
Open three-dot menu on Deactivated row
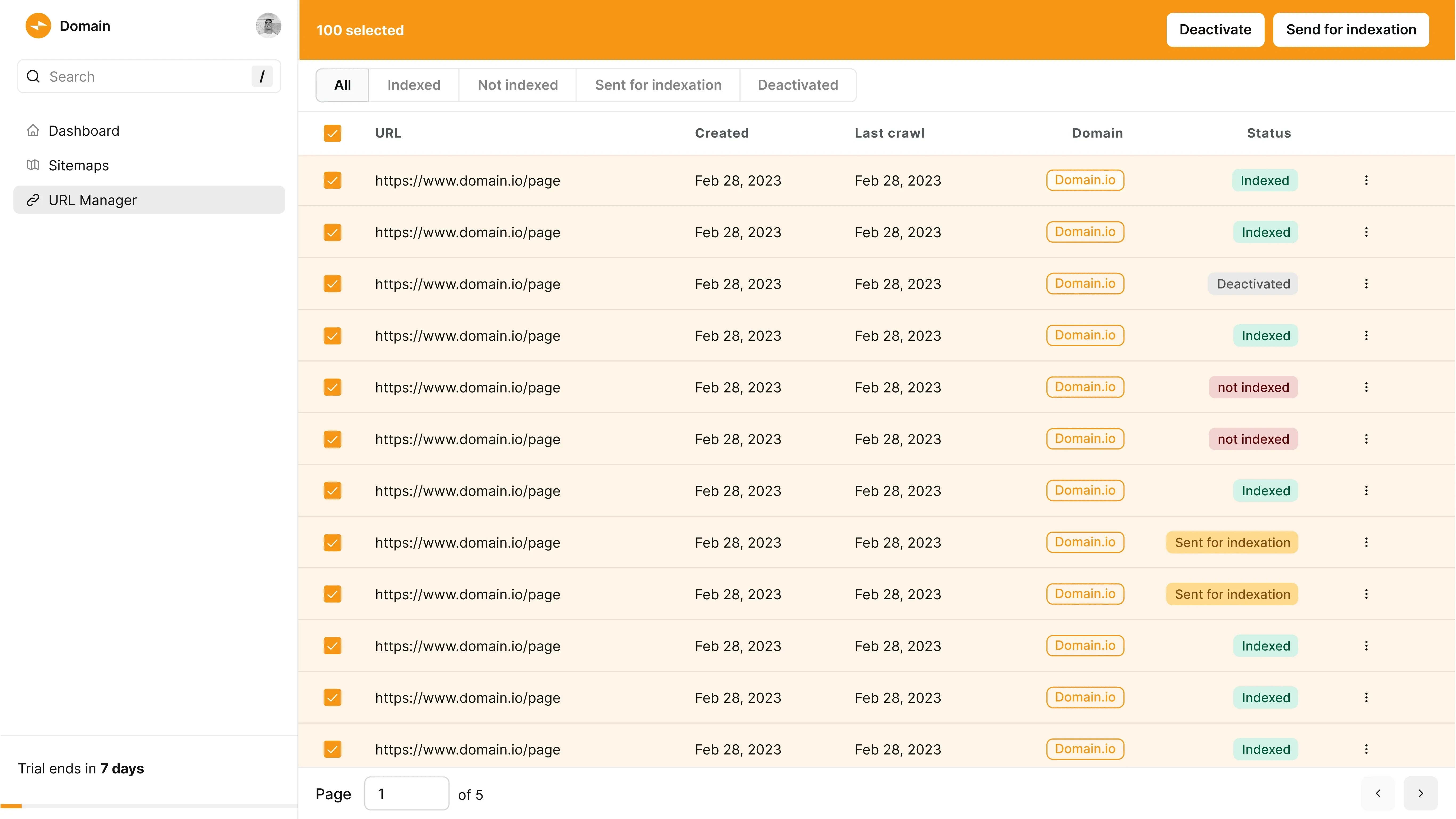[1366, 284]
